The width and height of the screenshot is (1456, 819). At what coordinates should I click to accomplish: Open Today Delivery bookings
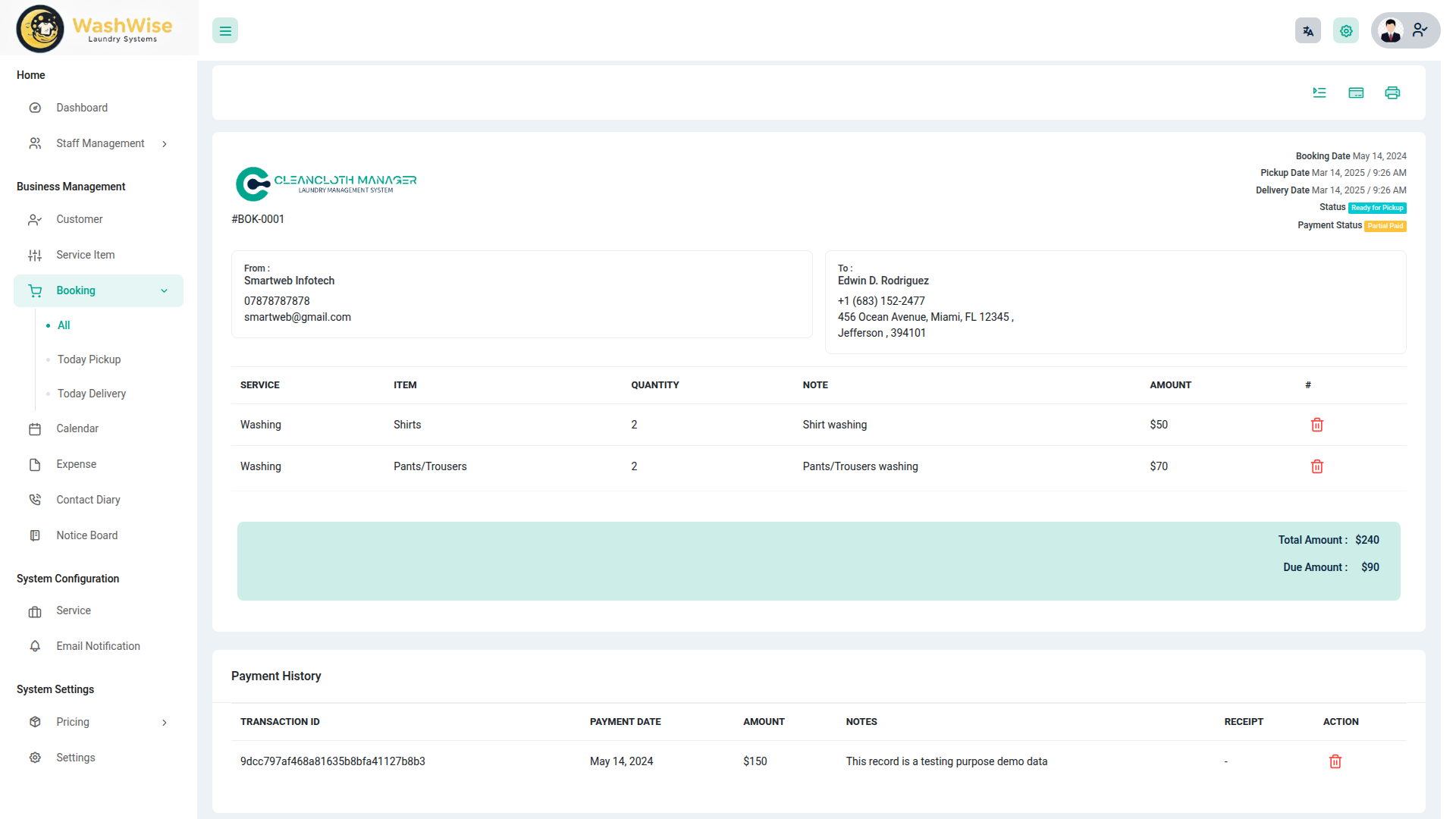click(x=92, y=394)
